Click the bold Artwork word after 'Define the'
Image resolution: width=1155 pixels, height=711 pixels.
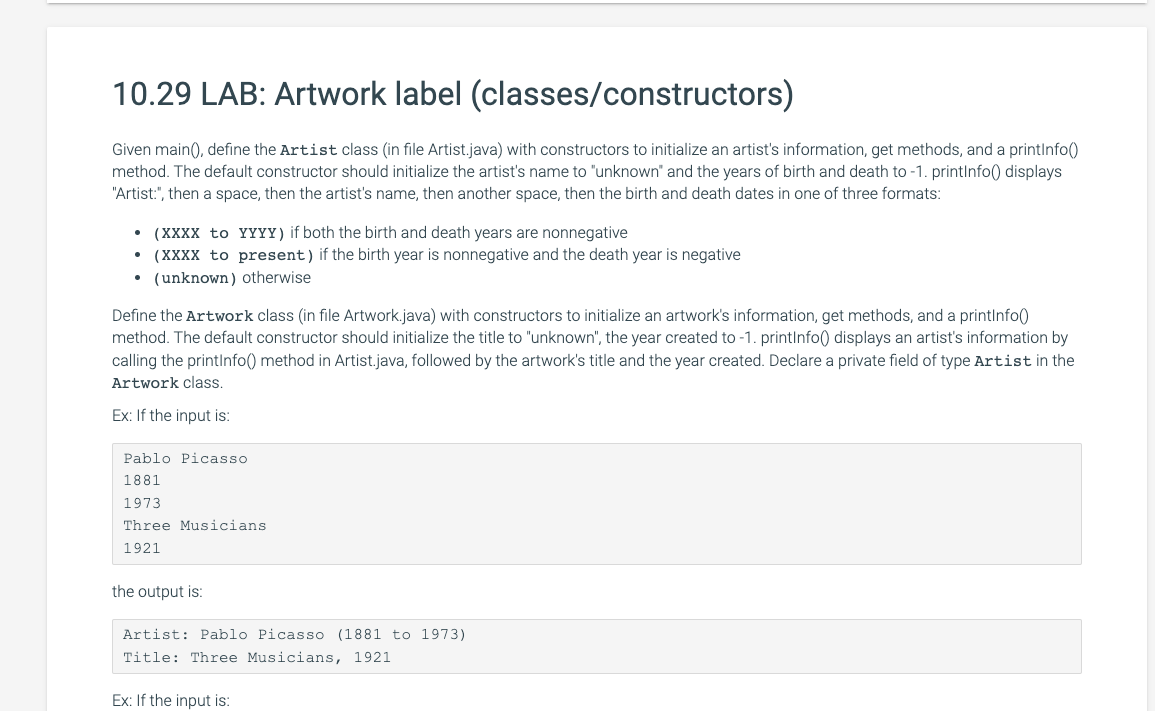click(220, 316)
